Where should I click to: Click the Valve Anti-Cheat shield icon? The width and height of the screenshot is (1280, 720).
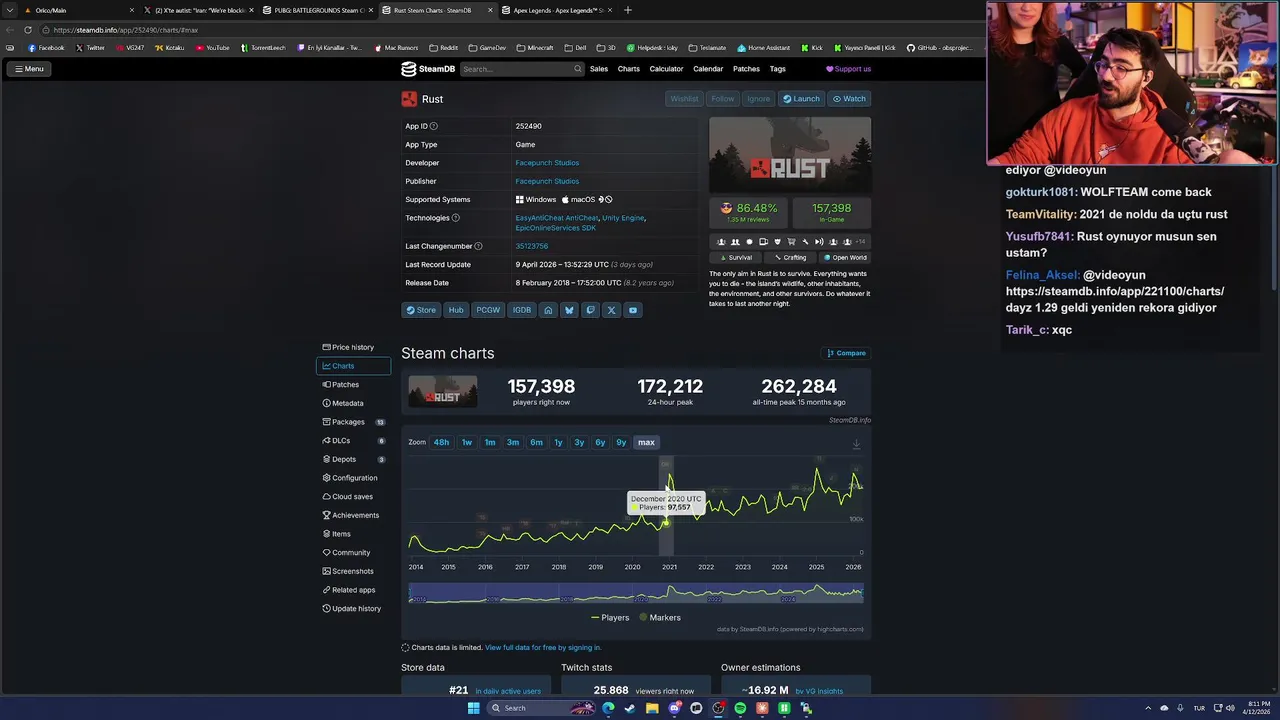pos(777,242)
